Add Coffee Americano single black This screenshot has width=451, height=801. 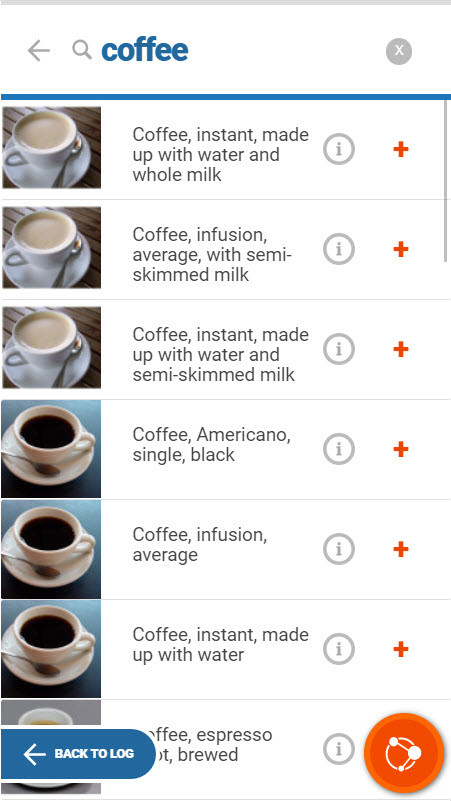point(401,450)
